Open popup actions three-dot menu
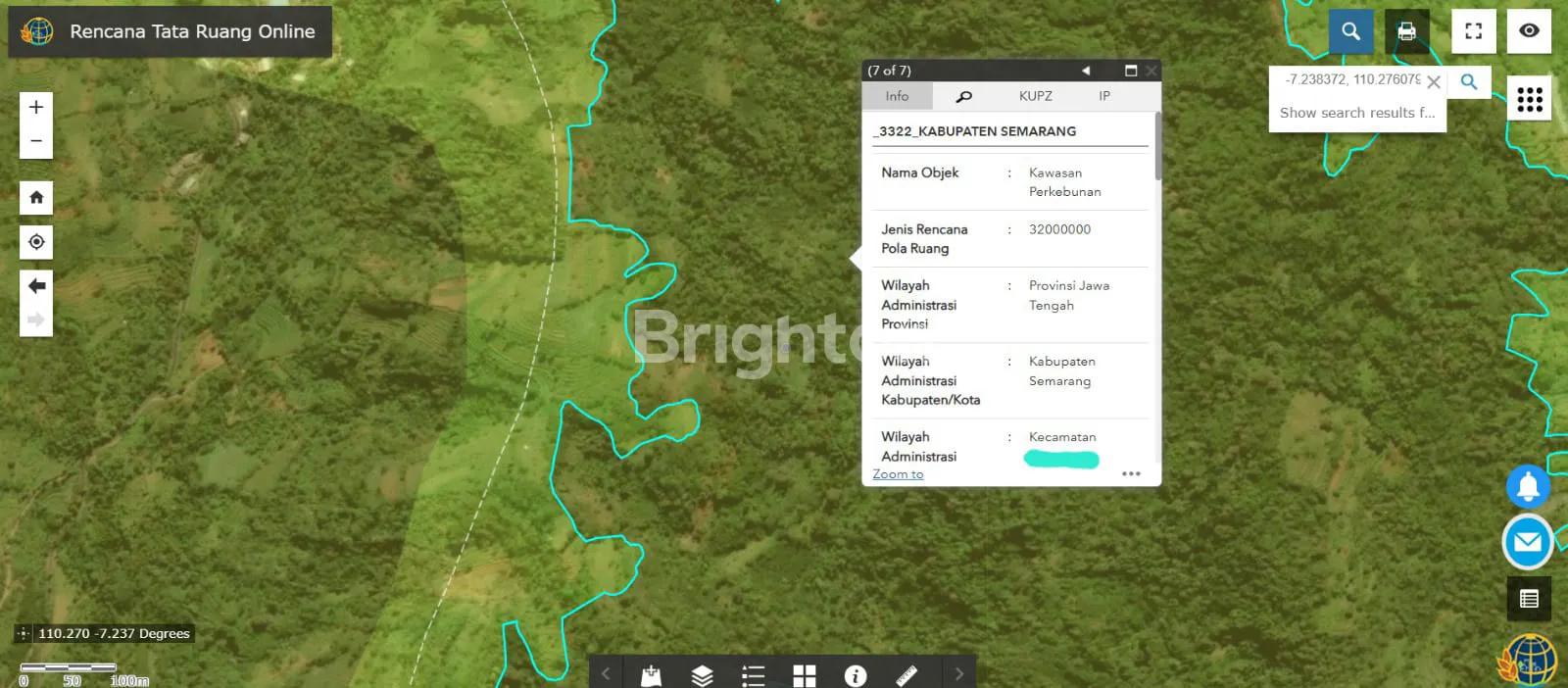 (x=1131, y=473)
